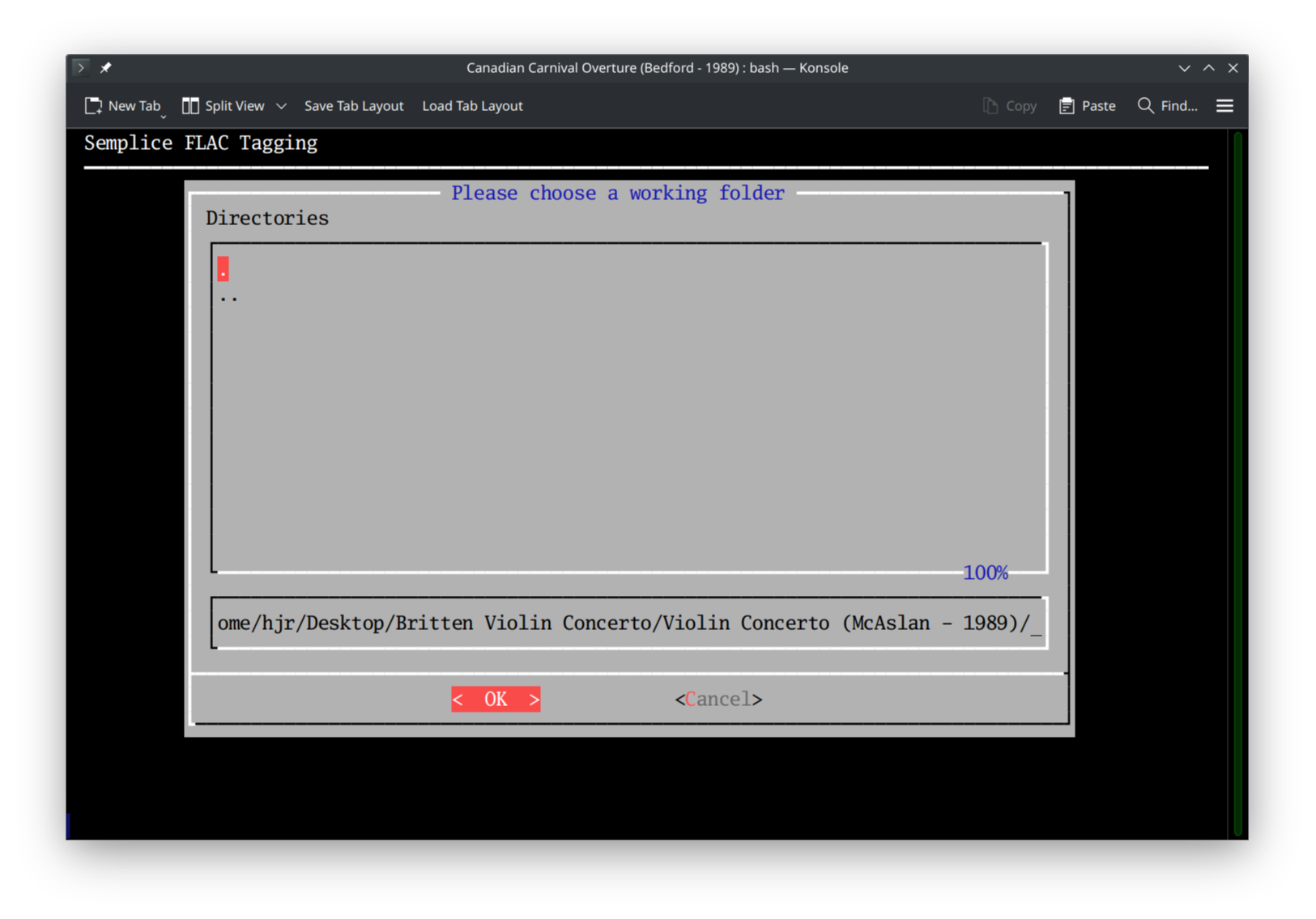
Task: Click Save Tab Layout
Action: [354, 105]
